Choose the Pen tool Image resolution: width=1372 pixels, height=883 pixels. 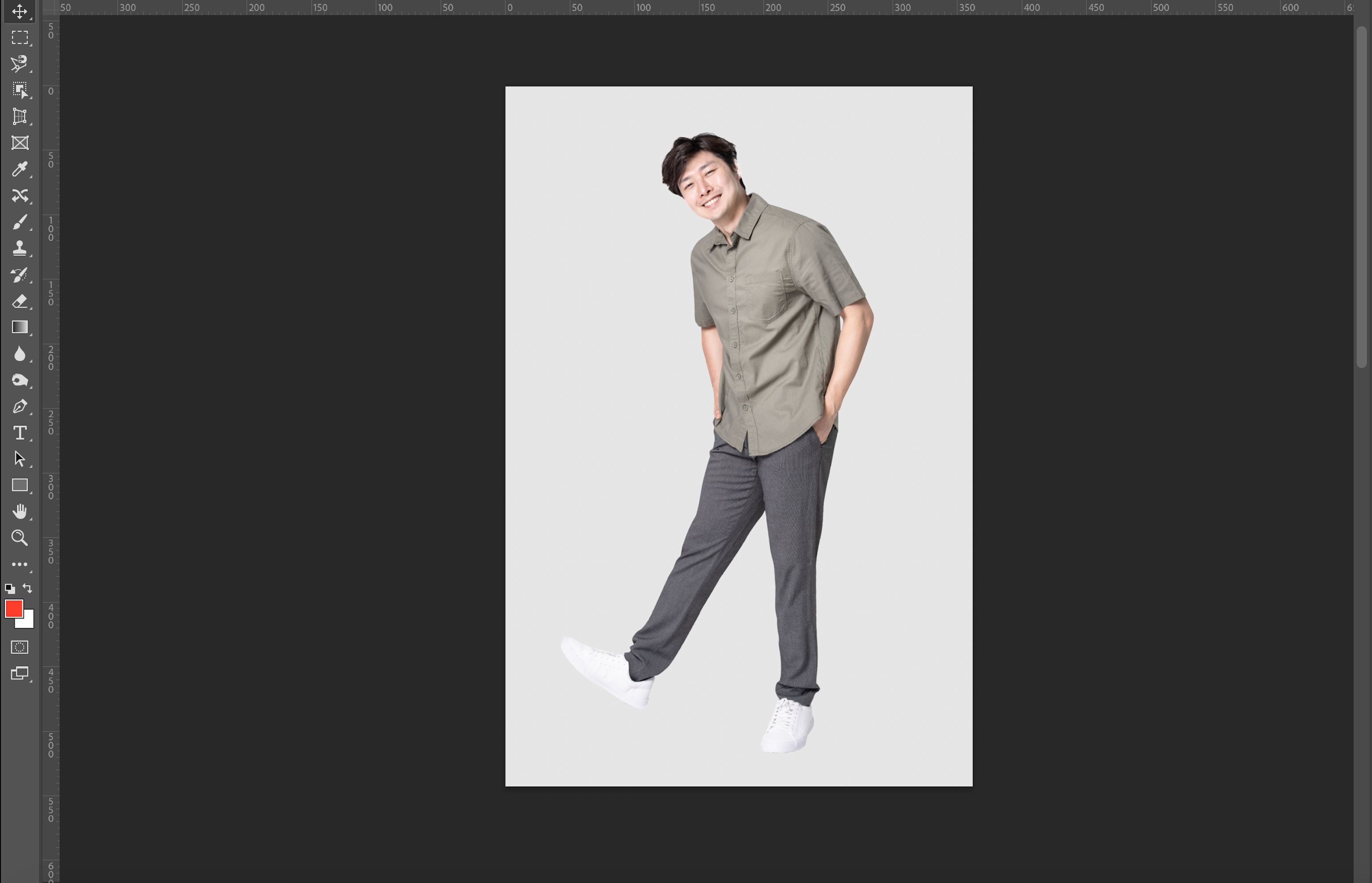(x=20, y=406)
